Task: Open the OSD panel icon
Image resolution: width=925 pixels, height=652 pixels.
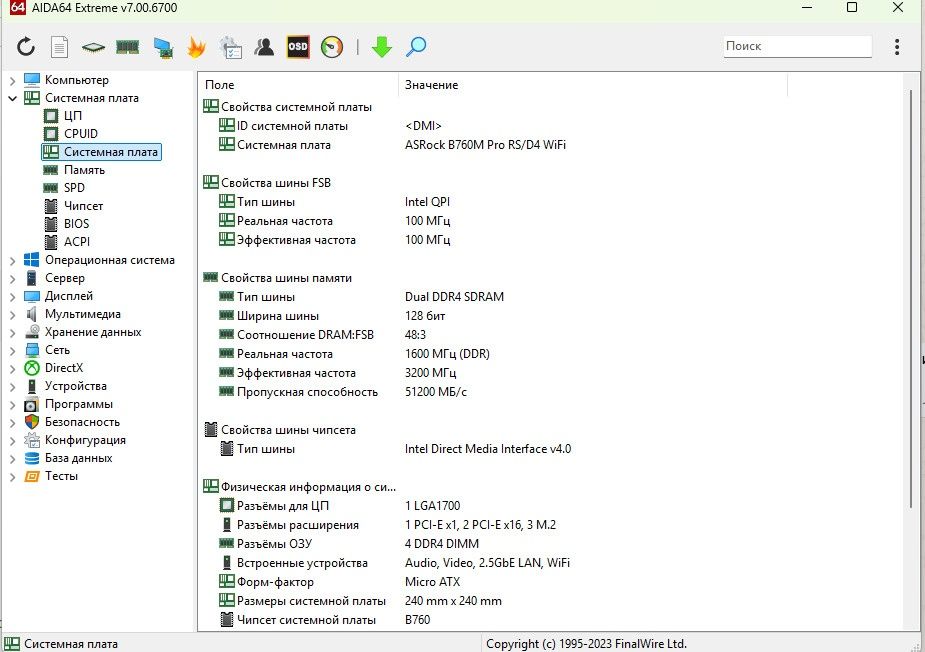Action: point(298,47)
